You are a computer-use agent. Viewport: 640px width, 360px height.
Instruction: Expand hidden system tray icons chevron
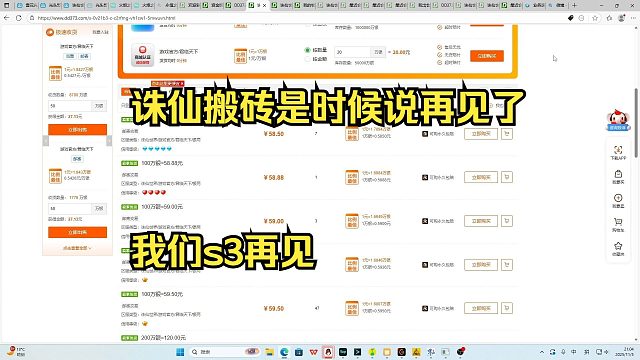tap(542, 352)
